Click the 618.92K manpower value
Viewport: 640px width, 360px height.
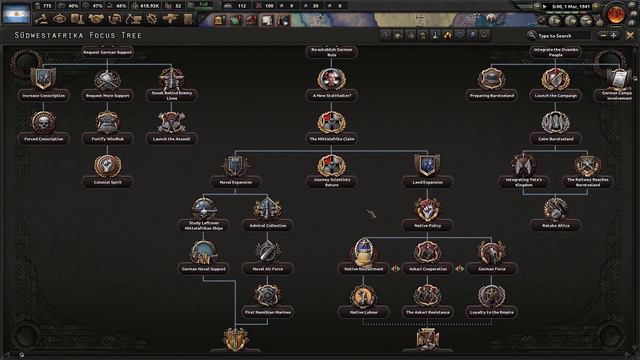pos(151,6)
